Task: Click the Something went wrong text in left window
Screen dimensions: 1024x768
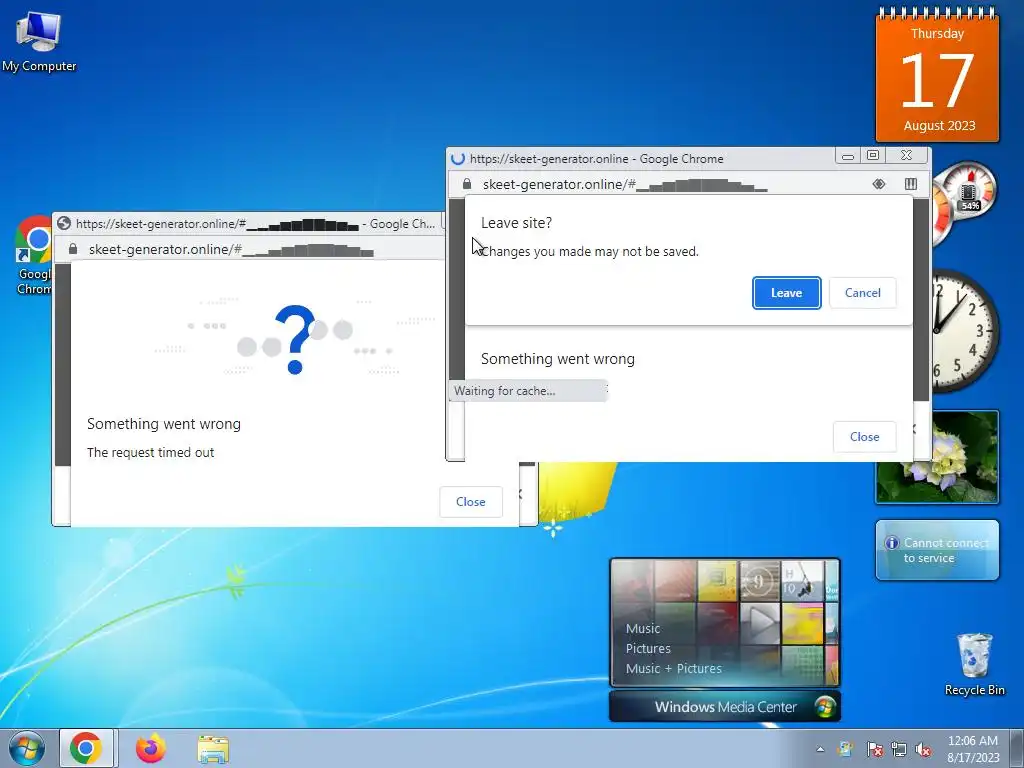Action: click(x=164, y=424)
